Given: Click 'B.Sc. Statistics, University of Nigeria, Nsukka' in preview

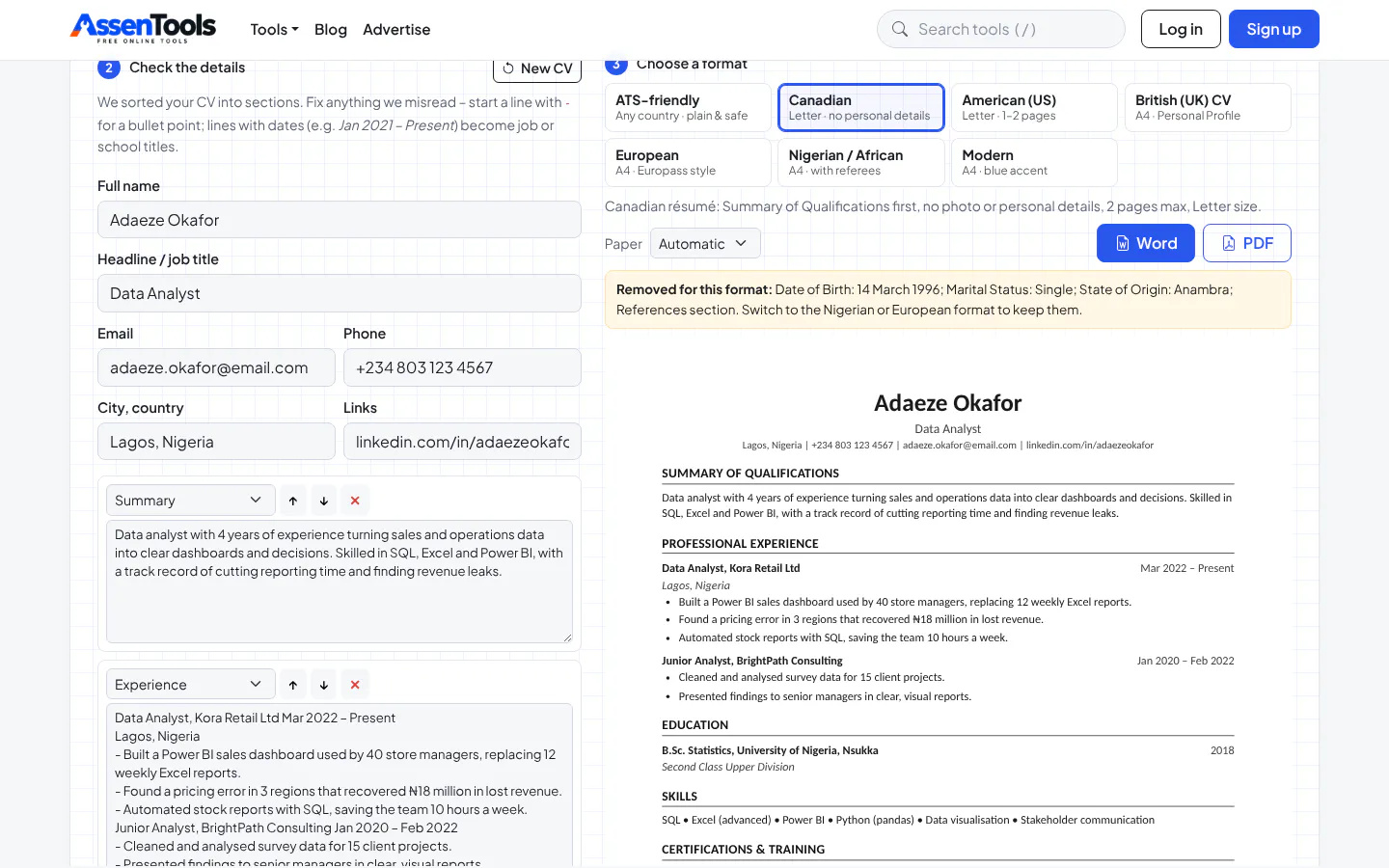Looking at the screenshot, I should coord(770,750).
